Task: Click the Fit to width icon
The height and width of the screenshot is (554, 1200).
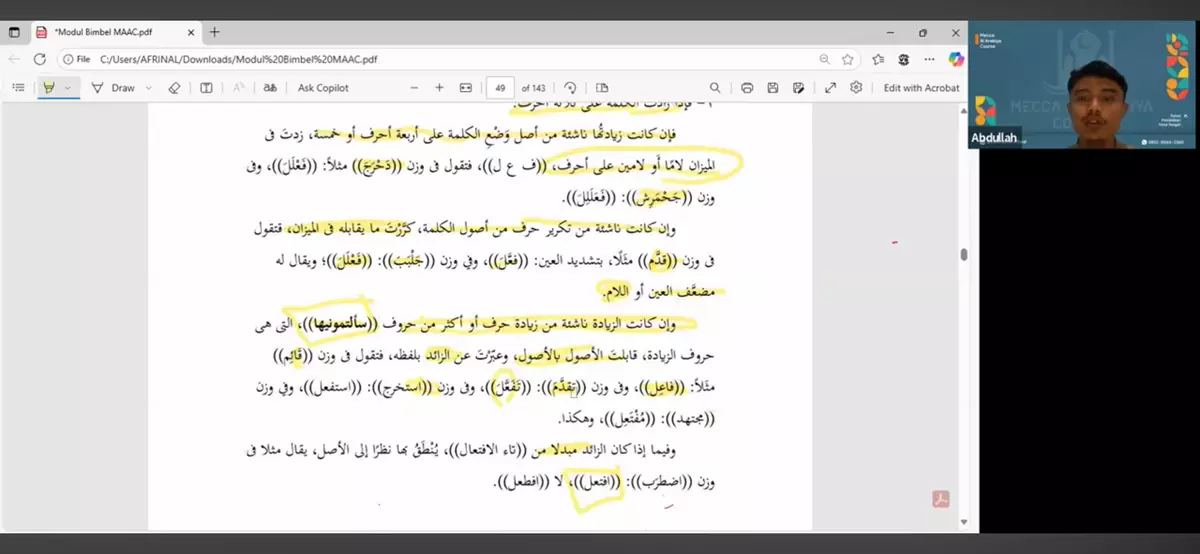Action: [465, 88]
